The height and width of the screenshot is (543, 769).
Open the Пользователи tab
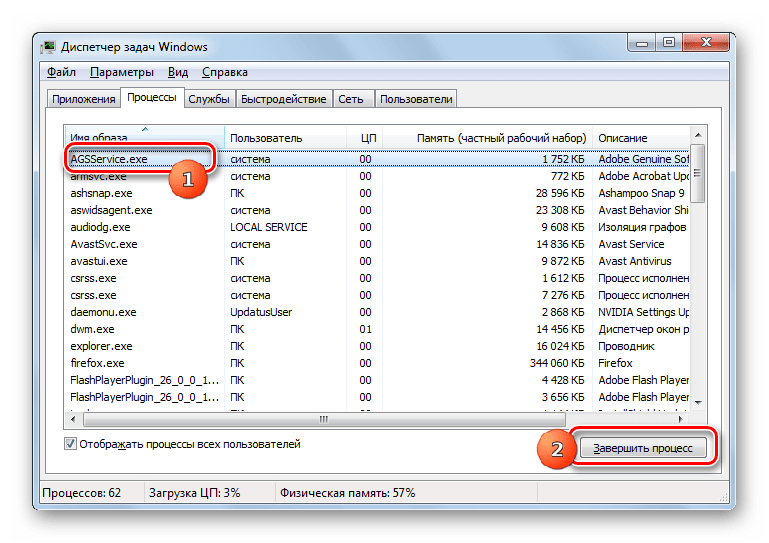tap(416, 99)
